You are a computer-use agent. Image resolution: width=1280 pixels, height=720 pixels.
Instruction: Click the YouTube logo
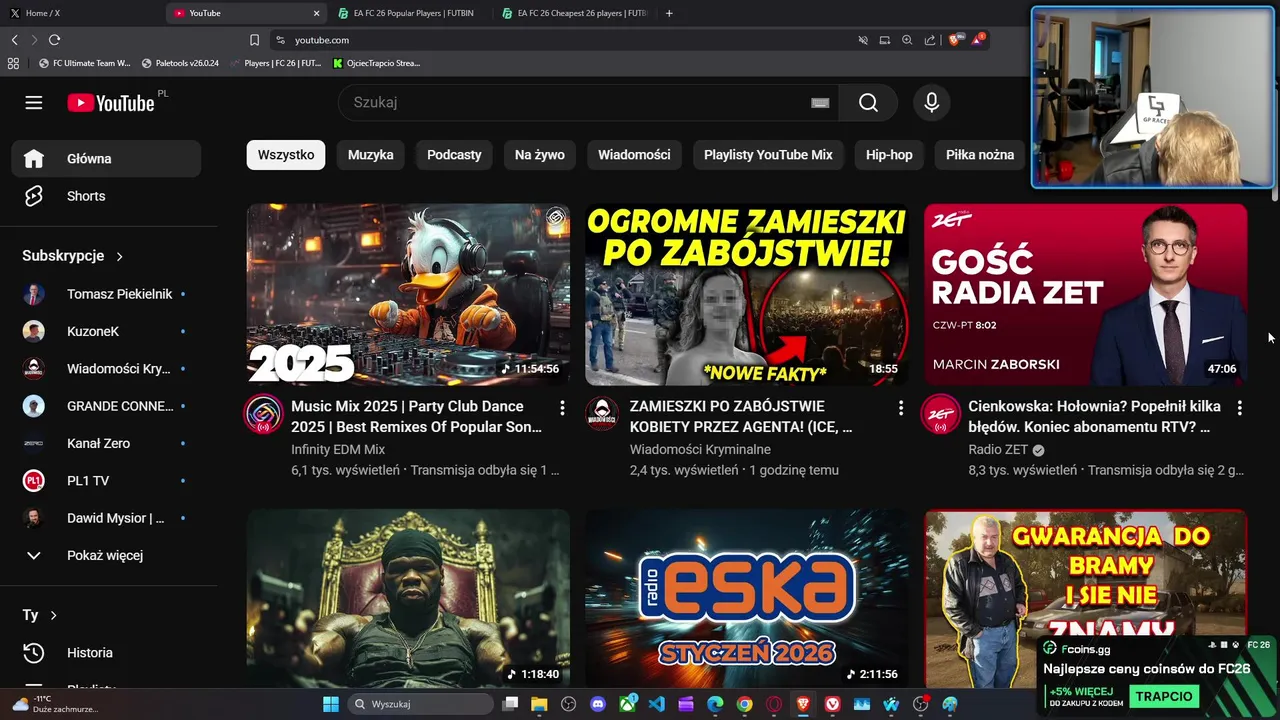(111, 103)
